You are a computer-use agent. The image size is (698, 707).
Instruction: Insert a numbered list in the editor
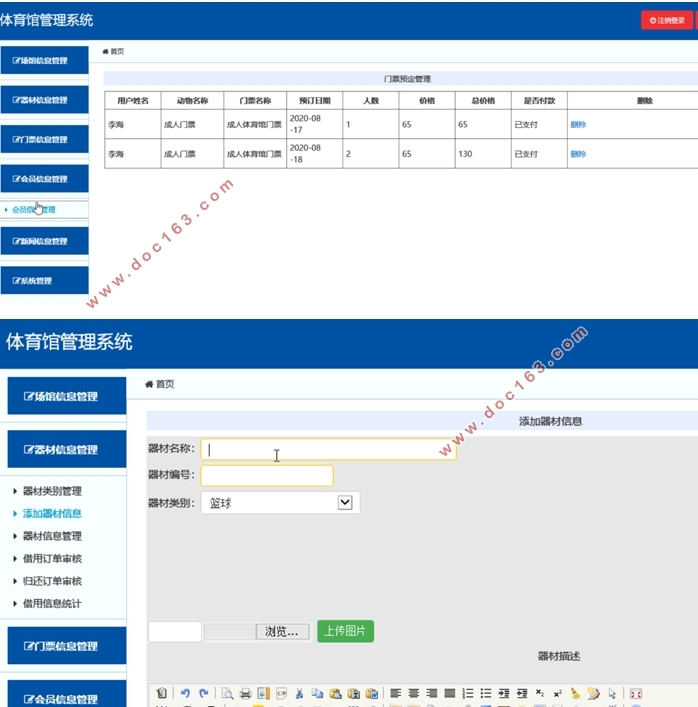pos(467,693)
